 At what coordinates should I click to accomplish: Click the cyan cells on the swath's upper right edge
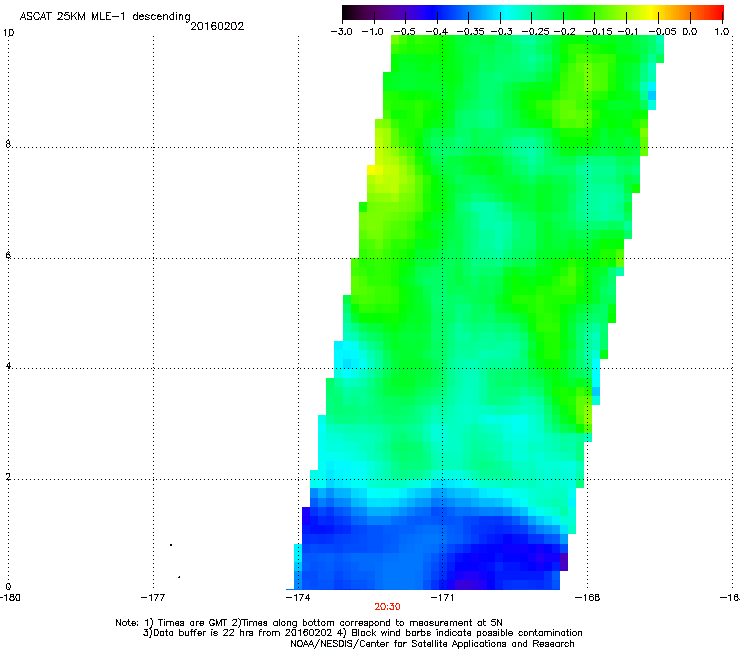tap(652, 95)
